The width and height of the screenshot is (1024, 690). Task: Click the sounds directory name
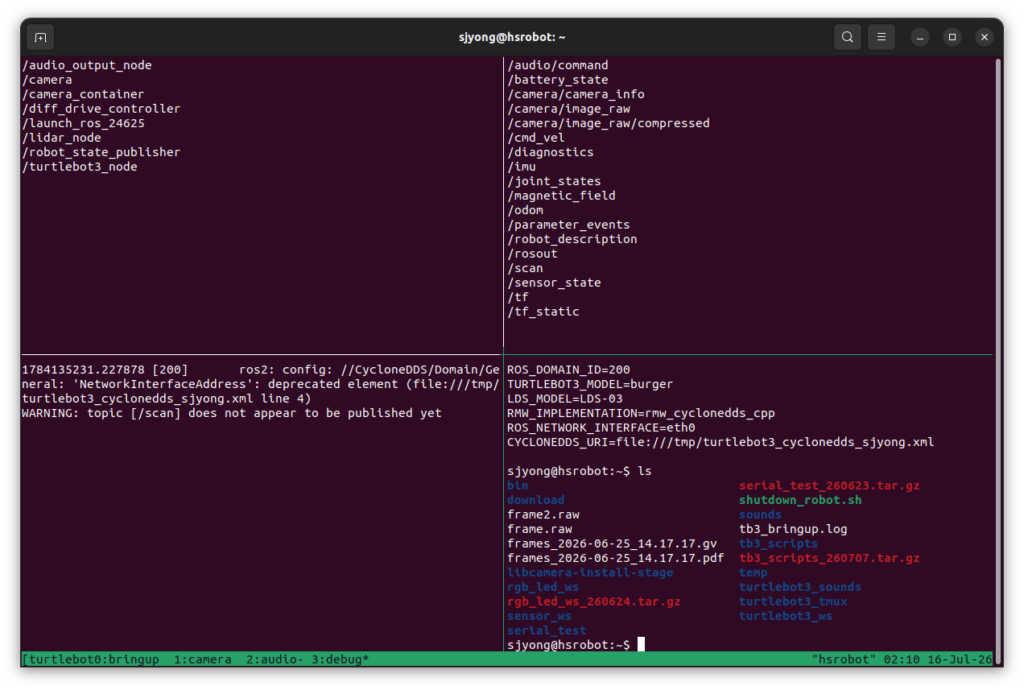click(761, 514)
